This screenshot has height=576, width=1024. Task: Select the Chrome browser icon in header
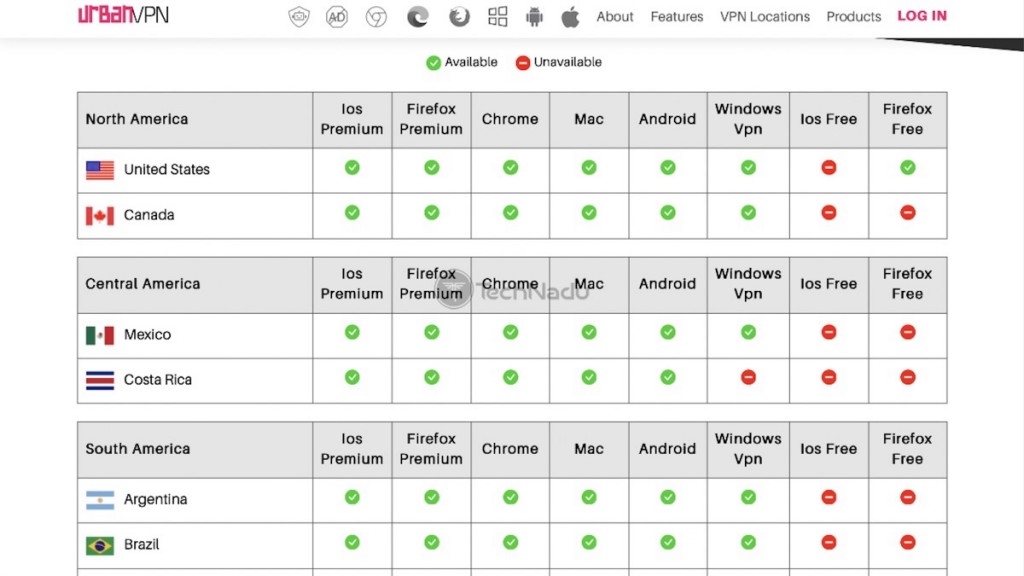[376, 16]
